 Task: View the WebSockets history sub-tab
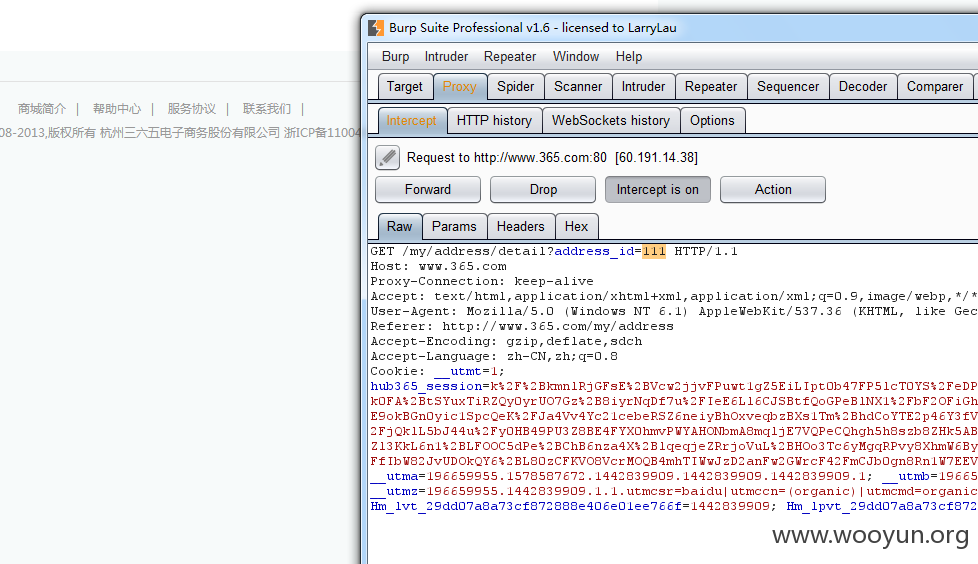(x=611, y=120)
